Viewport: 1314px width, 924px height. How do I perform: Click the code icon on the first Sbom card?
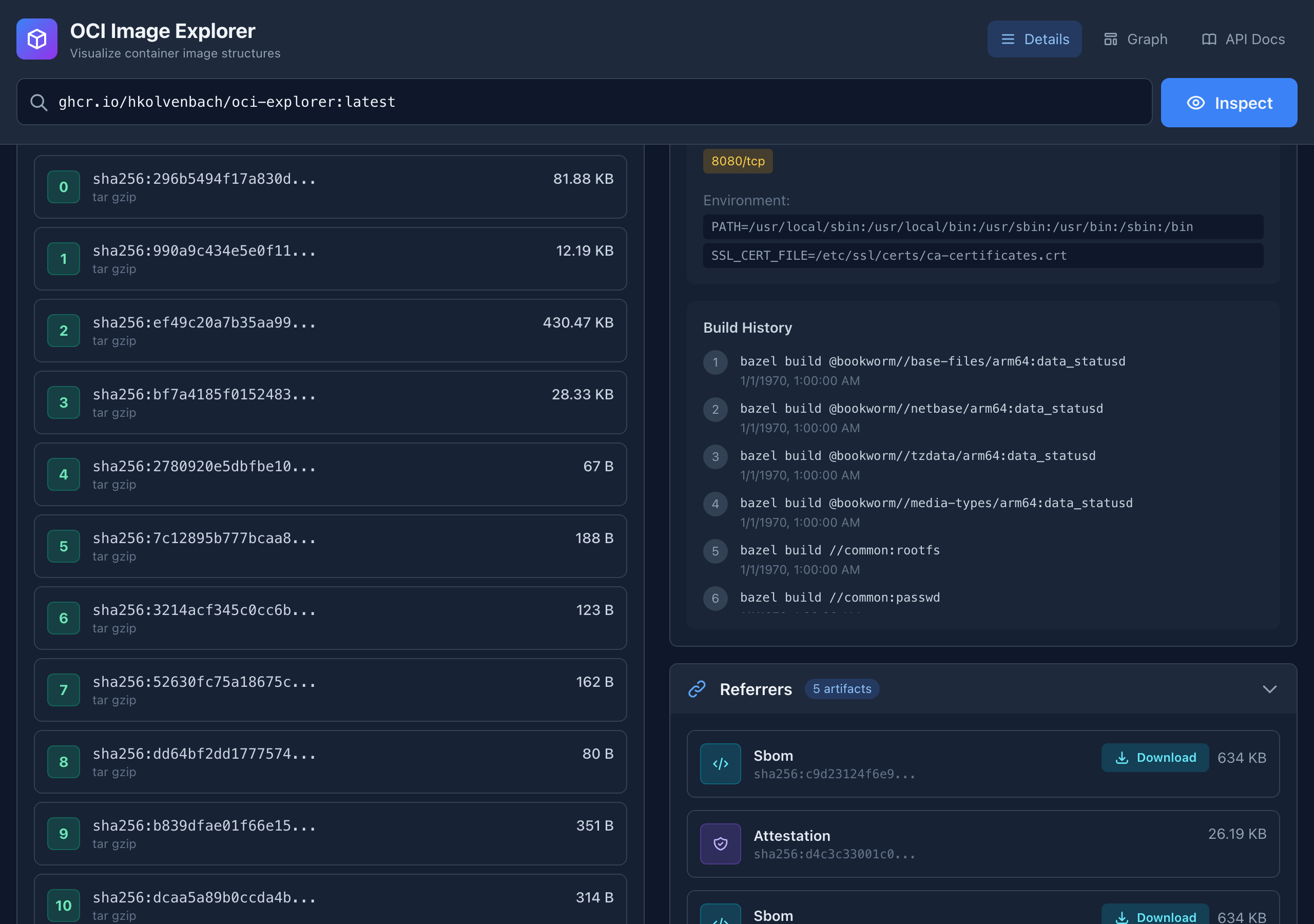[720, 764]
